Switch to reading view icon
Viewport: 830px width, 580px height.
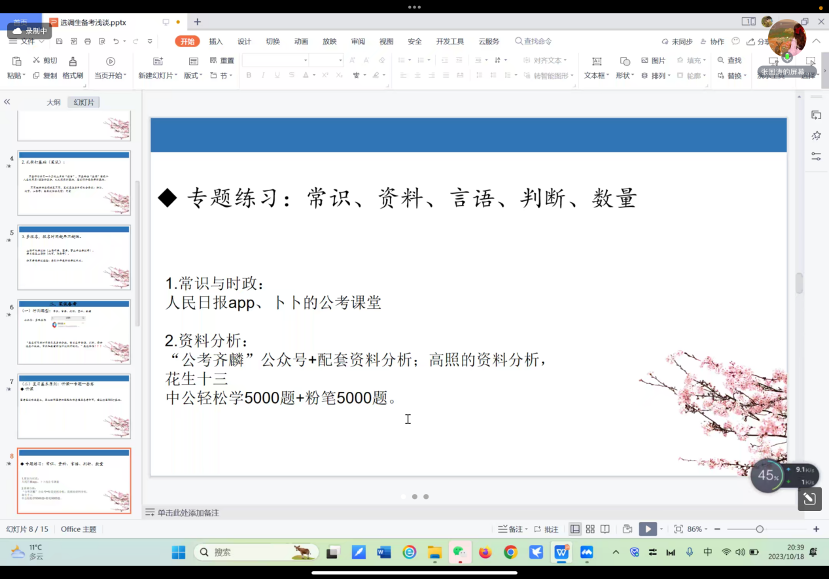click(x=605, y=529)
